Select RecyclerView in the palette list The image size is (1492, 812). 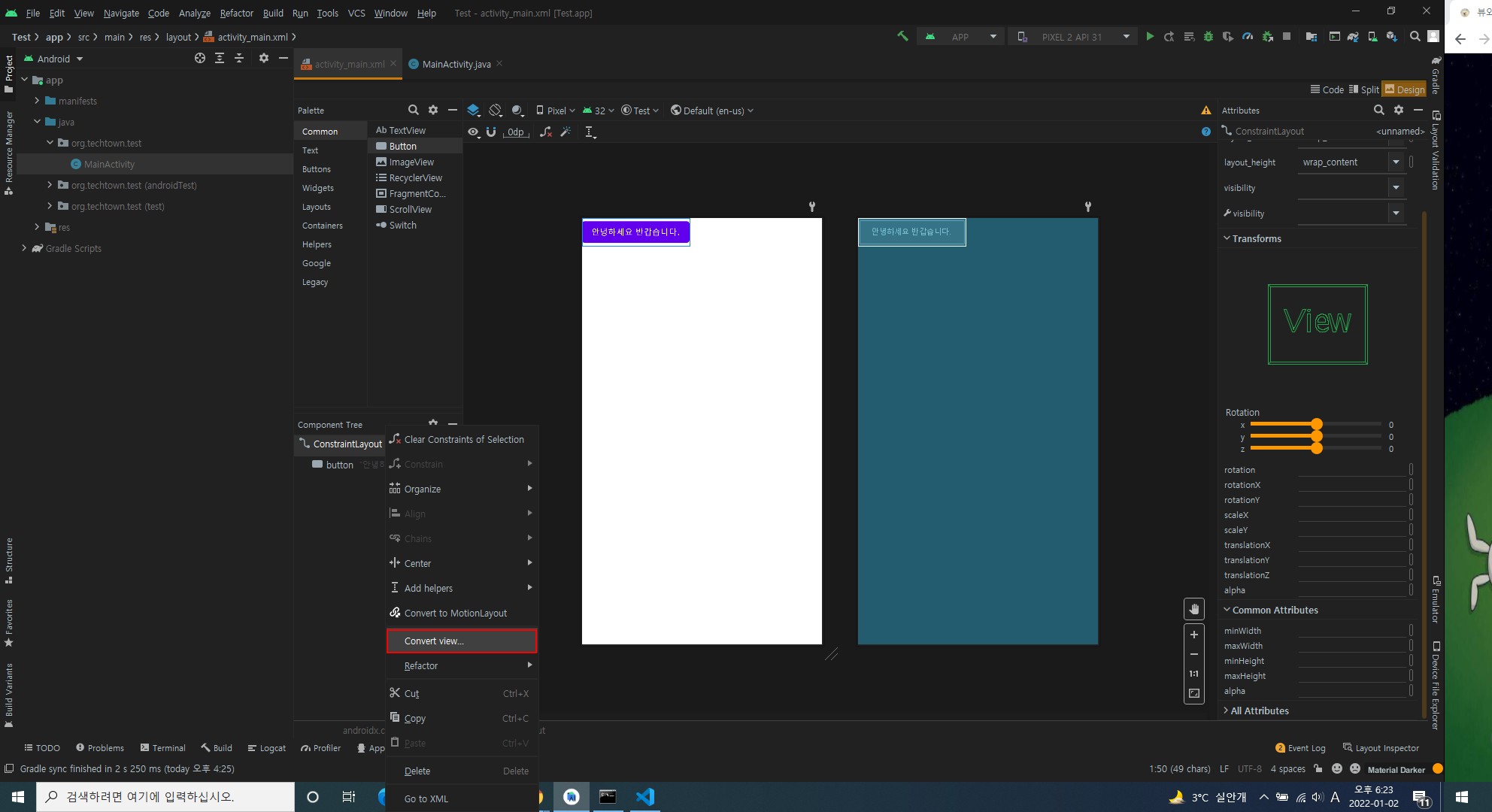pyautogui.click(x=415, y=178)
